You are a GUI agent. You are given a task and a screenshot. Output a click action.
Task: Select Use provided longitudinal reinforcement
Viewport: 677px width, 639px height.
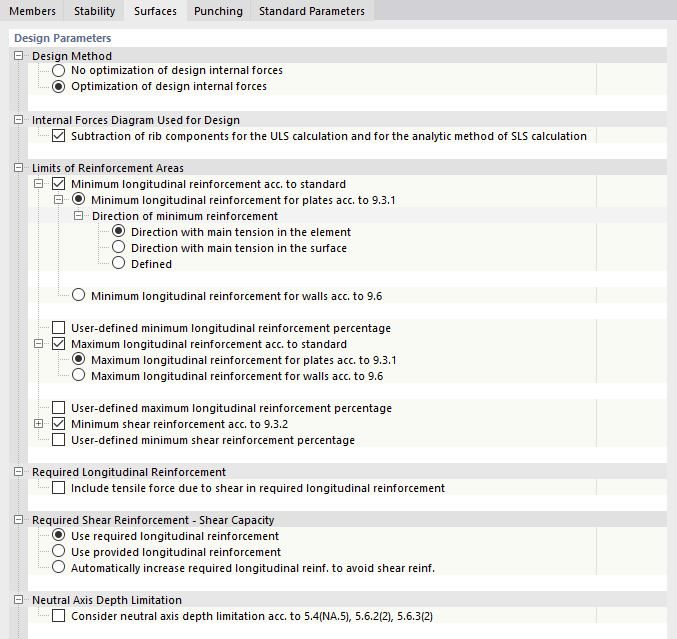pyautogui.click(x=59, y=552)
